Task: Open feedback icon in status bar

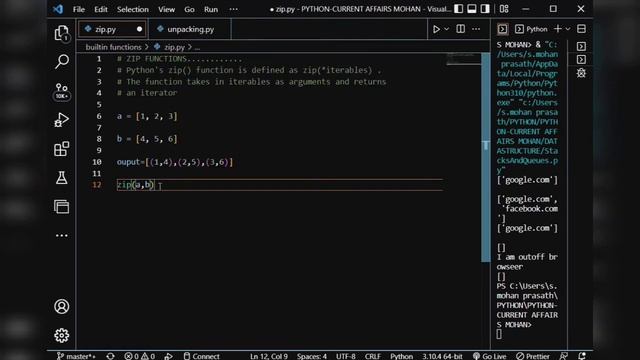Action: pos(563,356)
